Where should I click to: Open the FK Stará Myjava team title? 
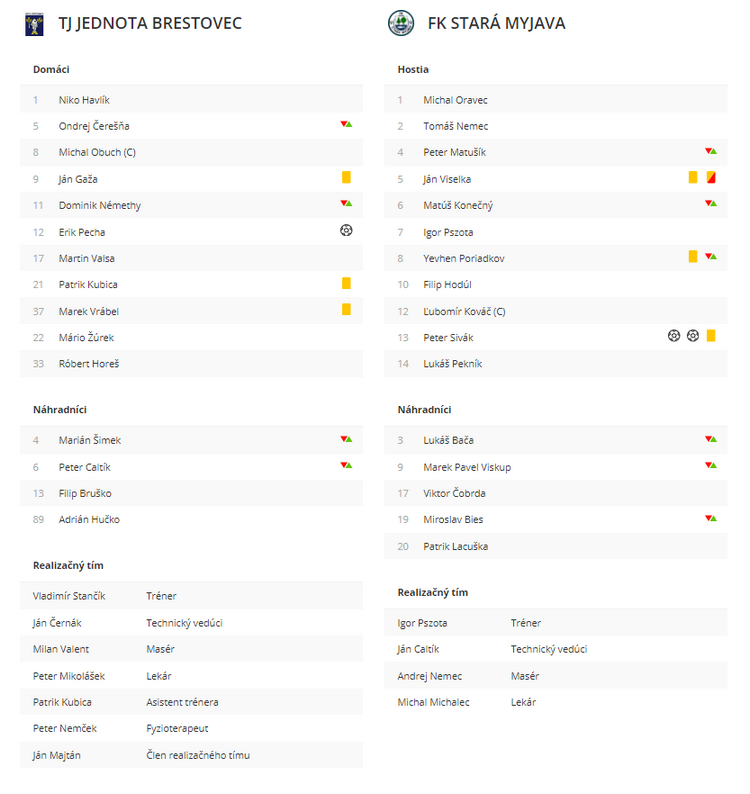(x=496, y=23)
